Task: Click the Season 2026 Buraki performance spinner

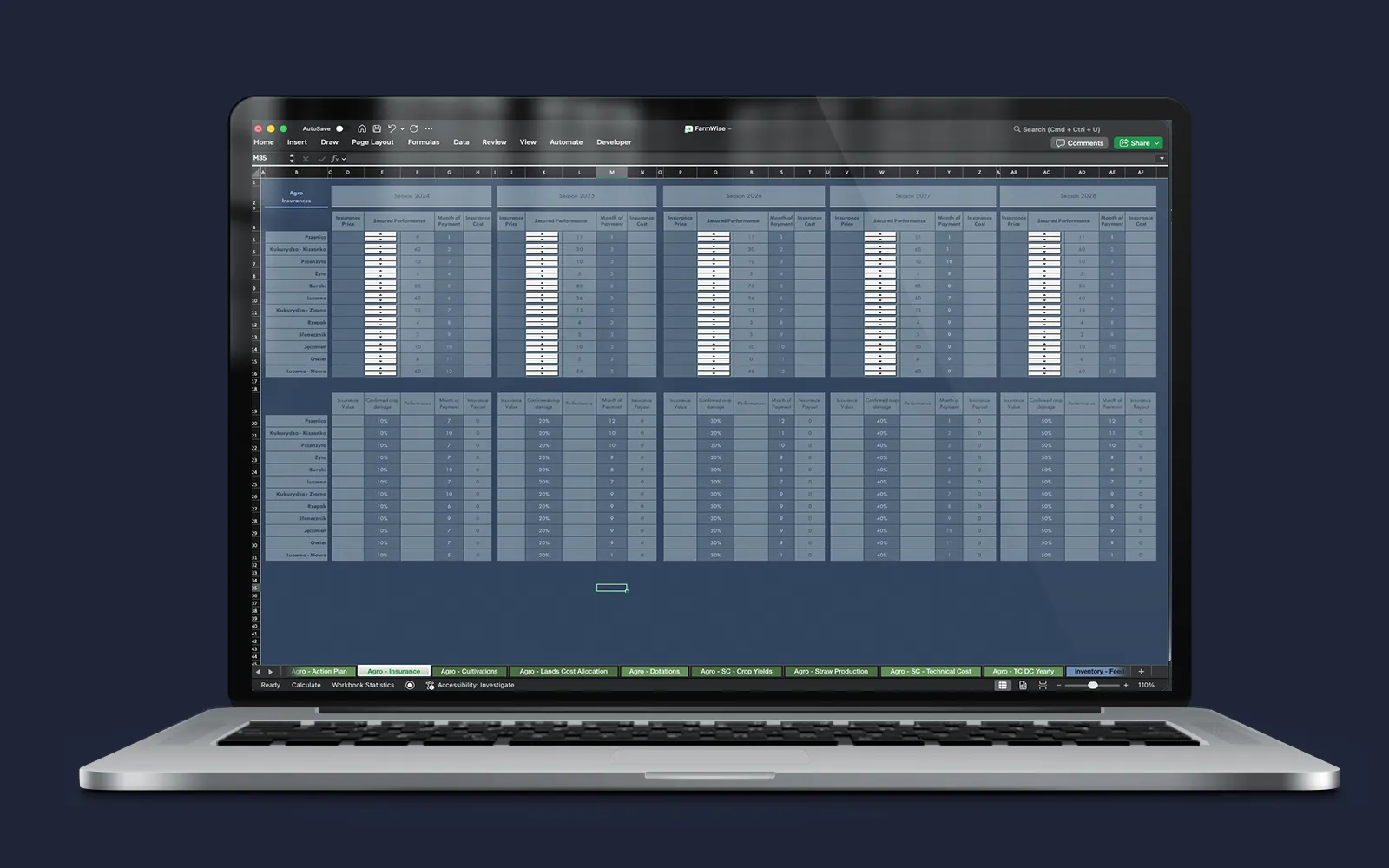Action: click(714, 285)
